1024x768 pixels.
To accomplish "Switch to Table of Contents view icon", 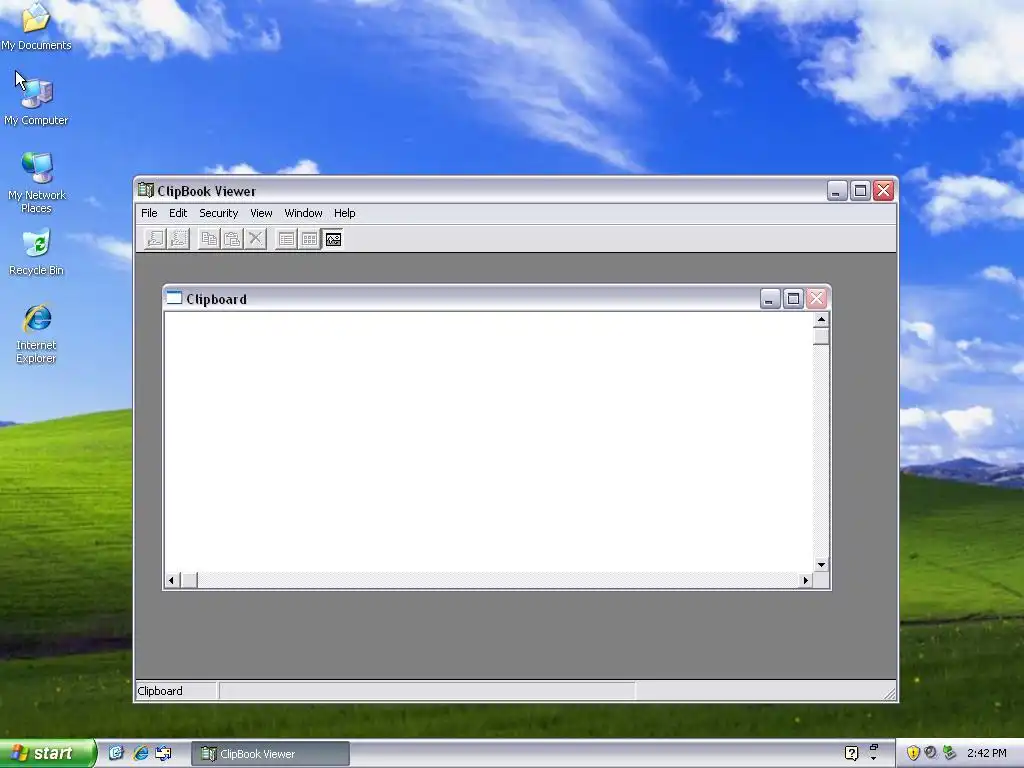I will point(286,239).
